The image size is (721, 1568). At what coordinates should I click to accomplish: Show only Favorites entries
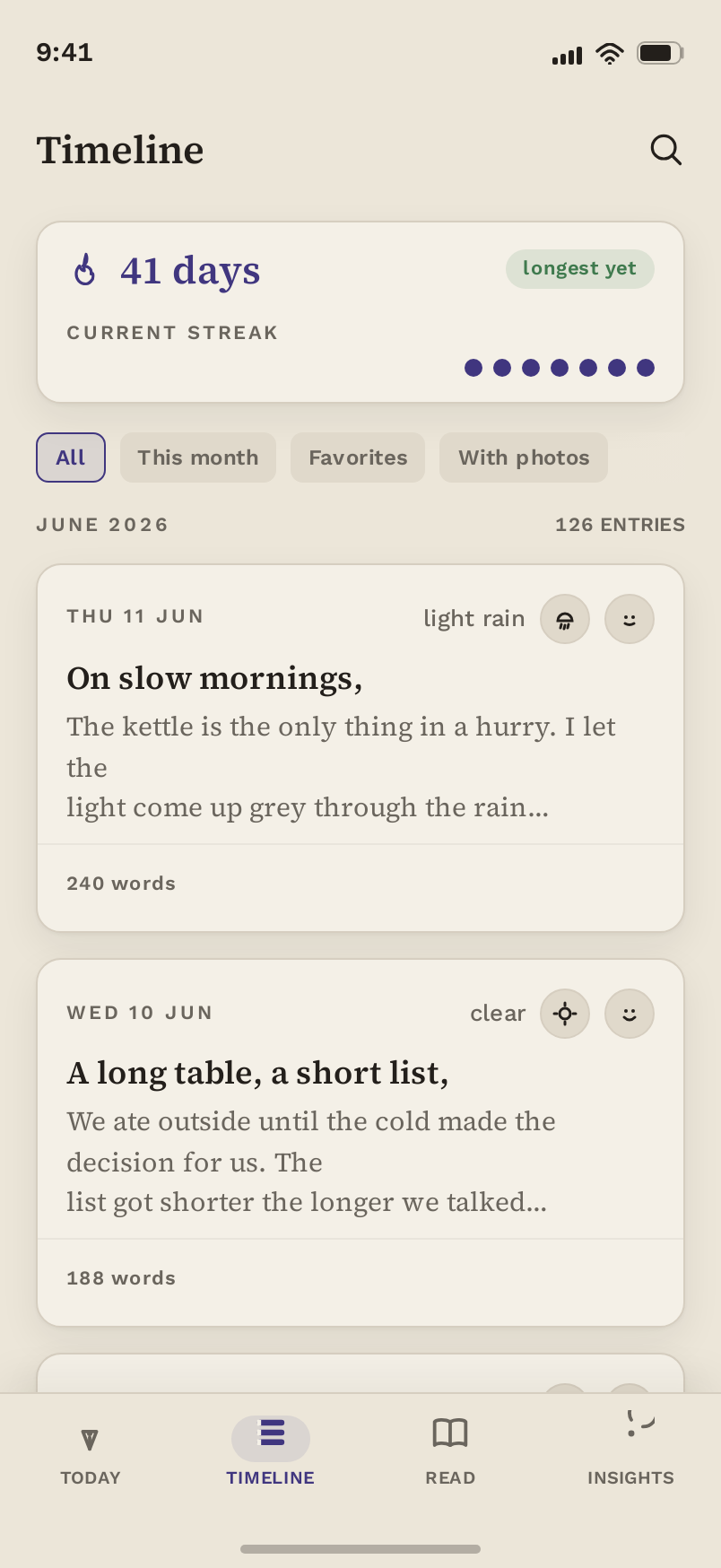point(358,457)
